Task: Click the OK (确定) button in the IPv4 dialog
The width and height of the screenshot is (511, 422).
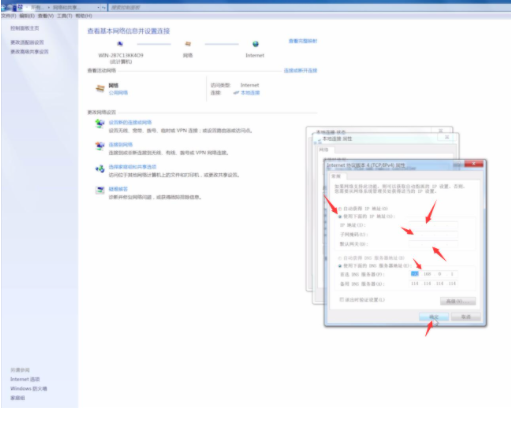Action: pos(434,317)
